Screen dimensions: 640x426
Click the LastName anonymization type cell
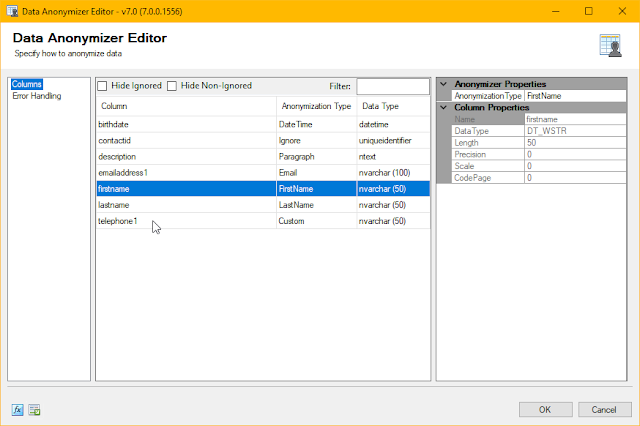316,205
